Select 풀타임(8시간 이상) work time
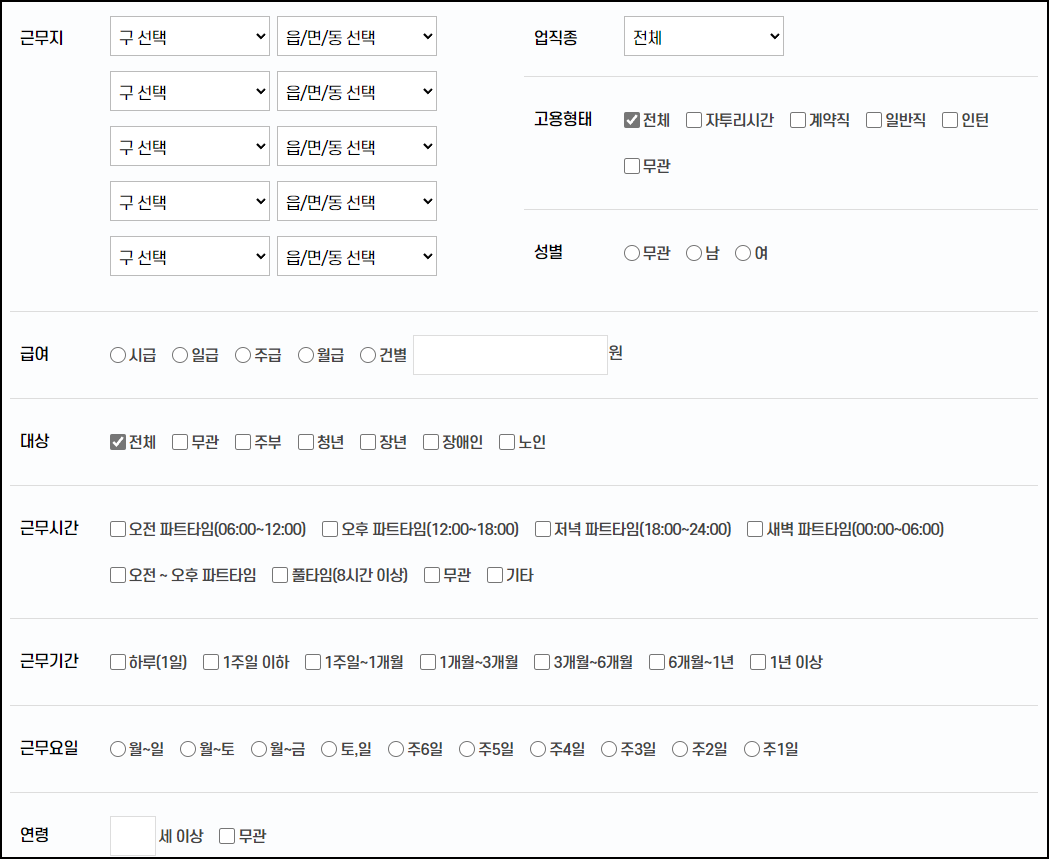 279,575
